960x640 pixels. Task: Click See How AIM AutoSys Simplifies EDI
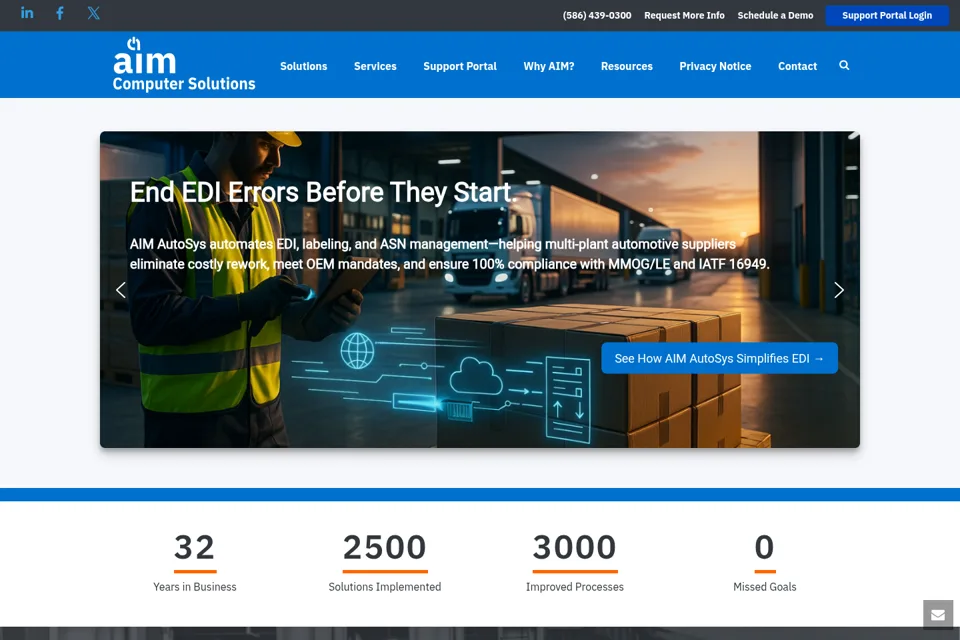[719, 358]
